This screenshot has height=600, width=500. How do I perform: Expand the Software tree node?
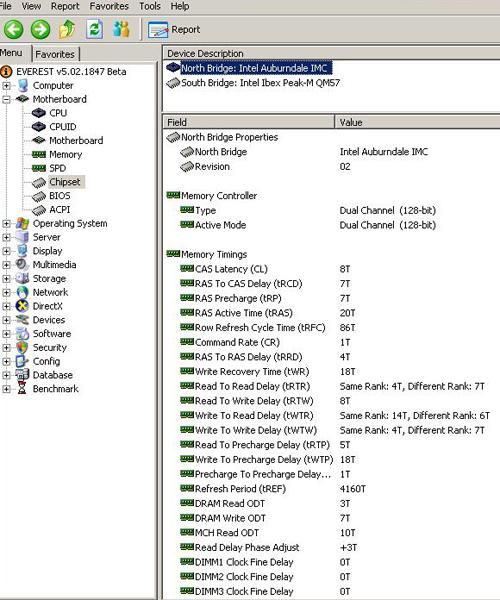pyautogui.click(x=7, y=334)
